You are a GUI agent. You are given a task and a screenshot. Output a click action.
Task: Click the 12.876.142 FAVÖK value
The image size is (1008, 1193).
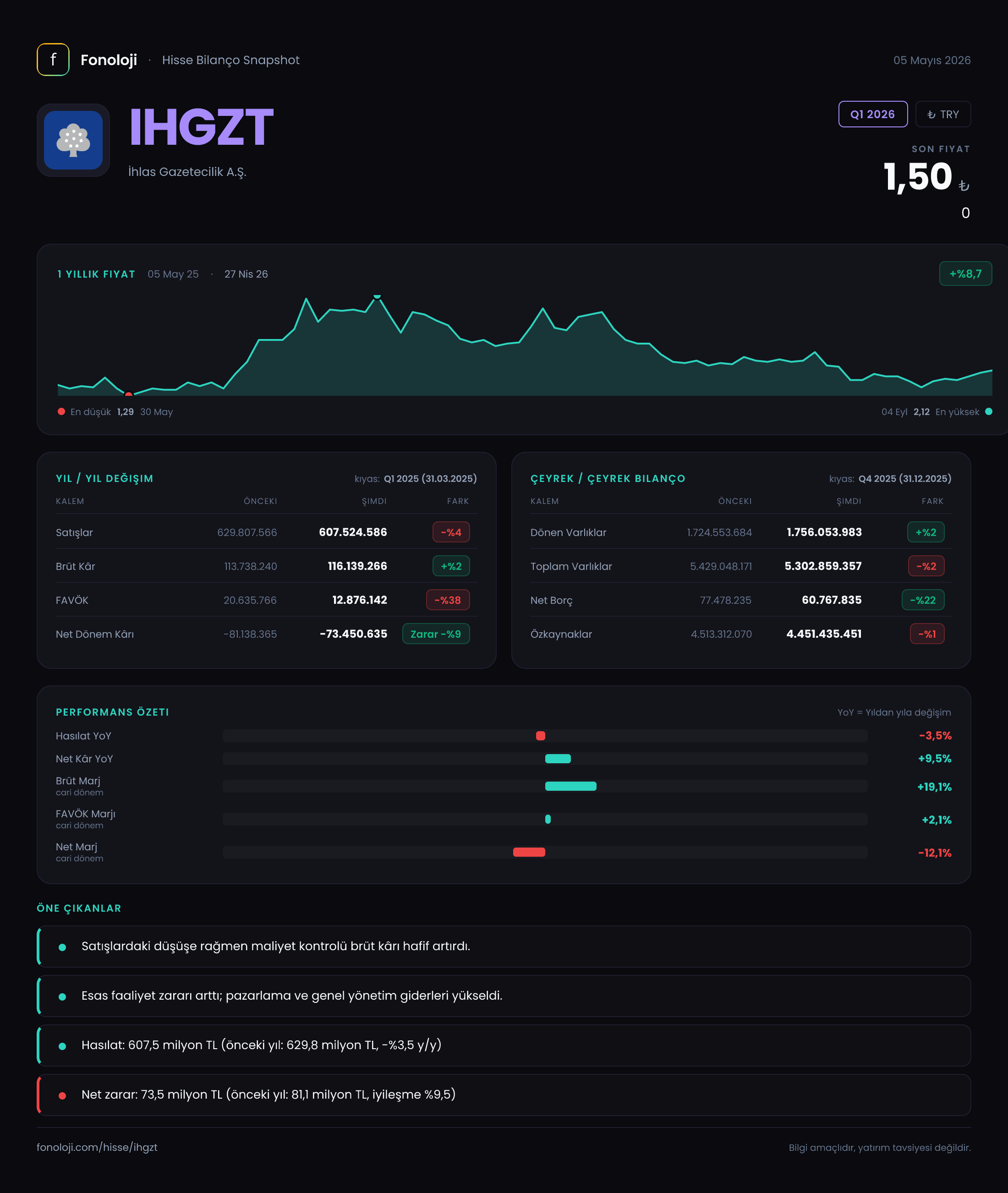point(359,600)
